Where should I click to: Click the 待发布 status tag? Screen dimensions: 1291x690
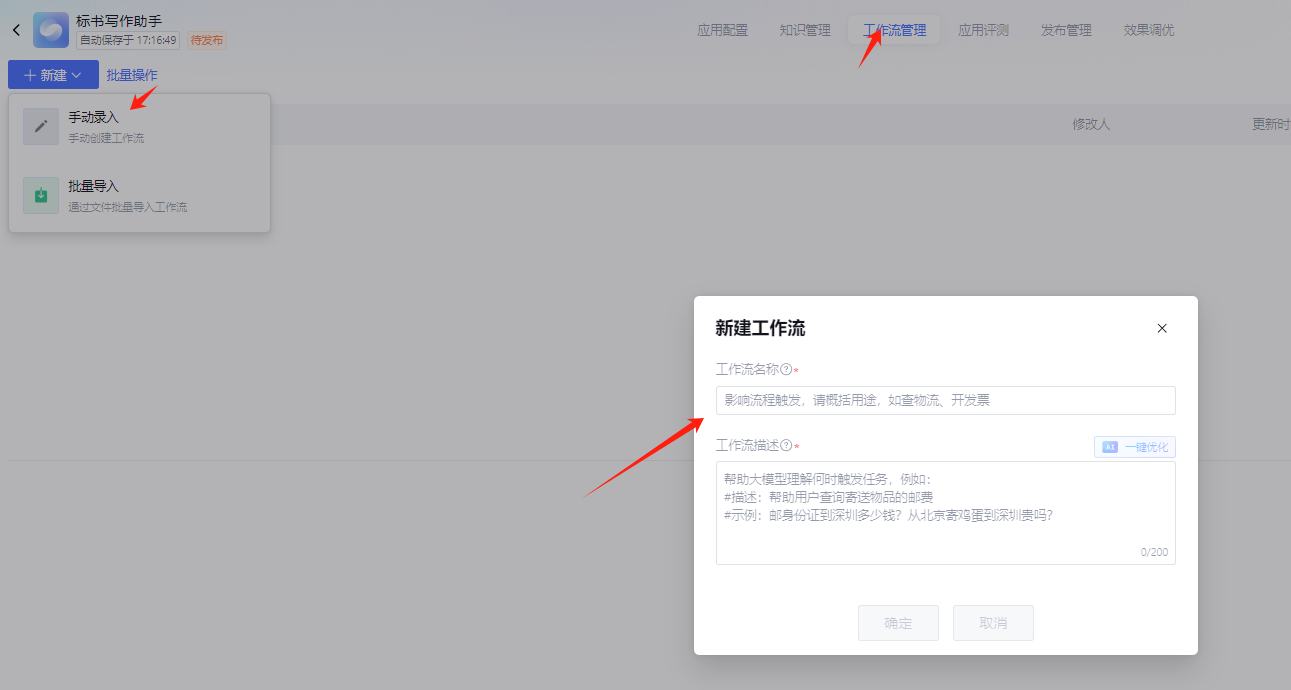pos(207,40)
